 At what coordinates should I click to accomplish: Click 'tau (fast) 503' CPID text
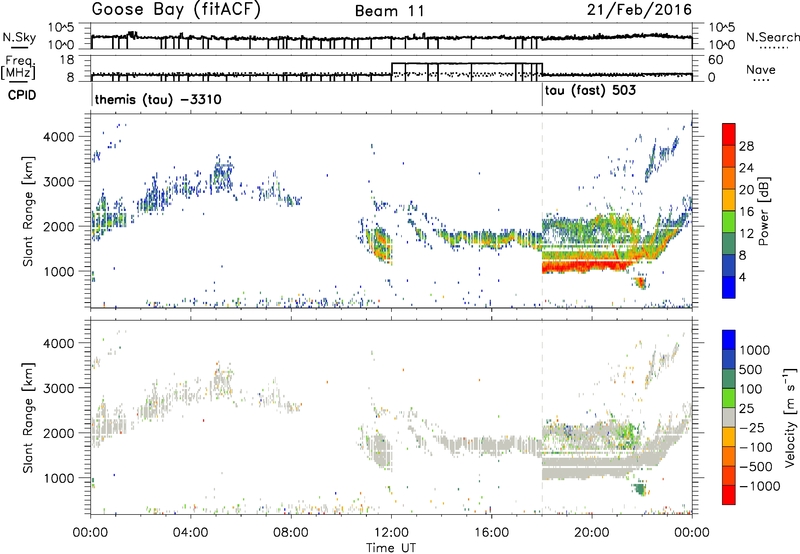coord(590,91)
